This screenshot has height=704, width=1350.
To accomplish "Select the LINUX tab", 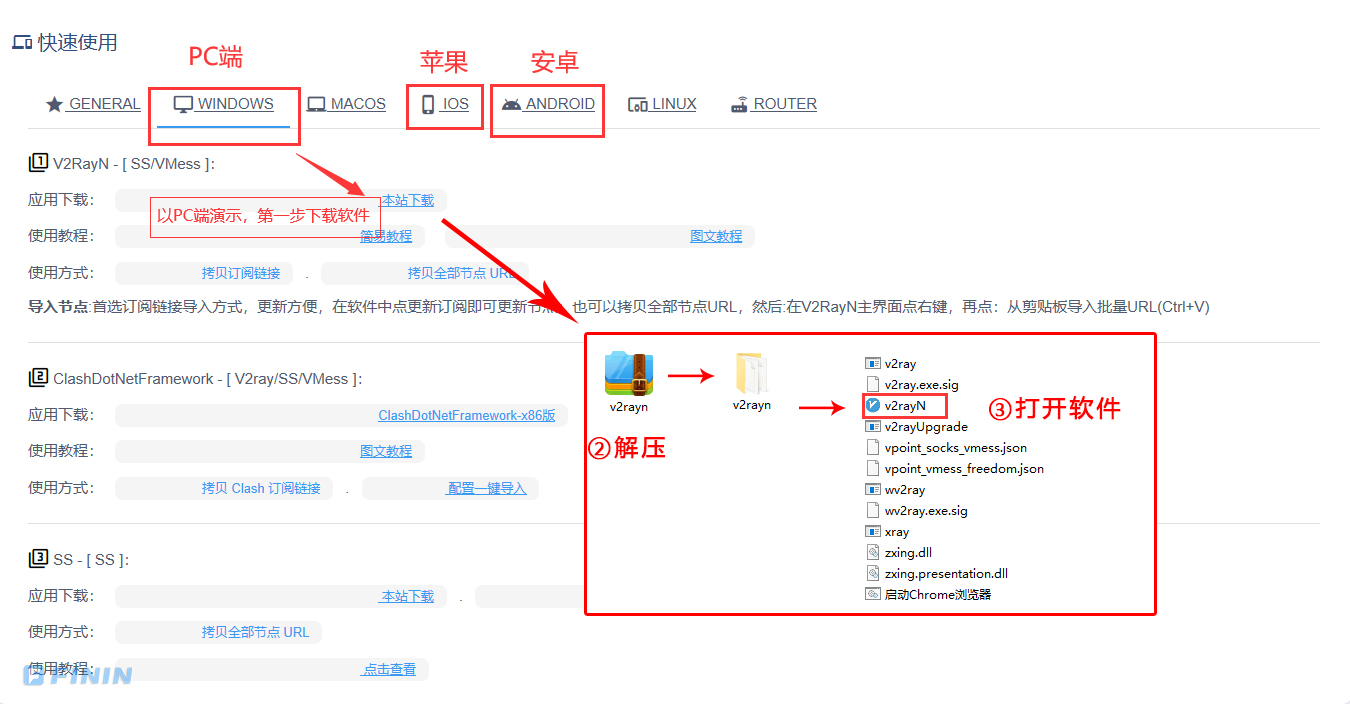I will click(662, 104).
